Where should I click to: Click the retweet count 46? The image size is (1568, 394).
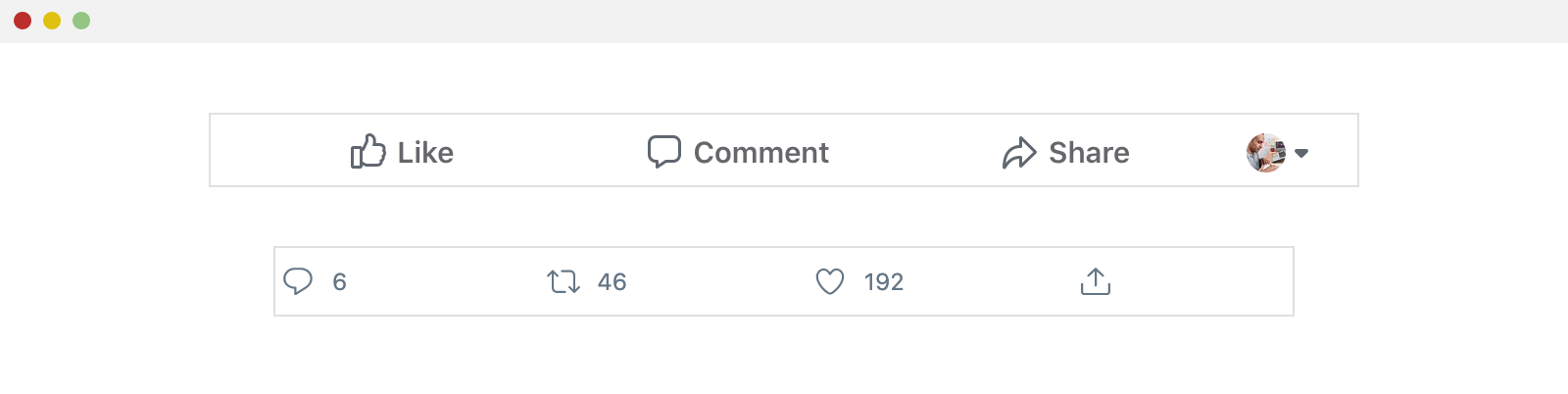[x=612, y=282]
